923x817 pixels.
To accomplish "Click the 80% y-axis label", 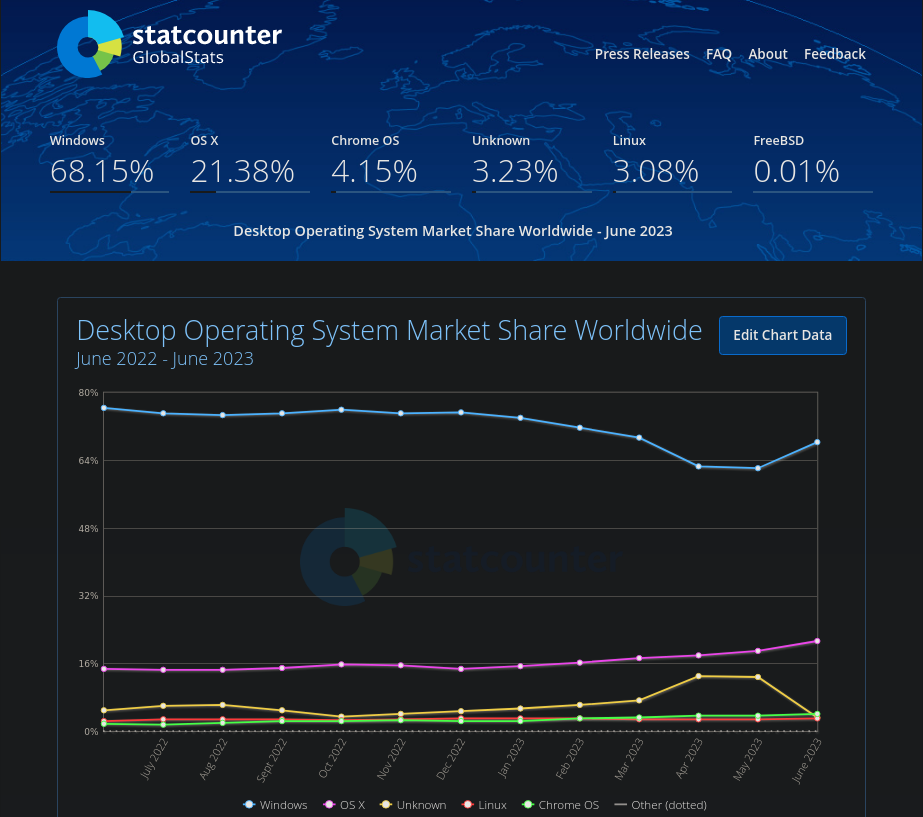I will pyautogui.click(x=88, y=393).
